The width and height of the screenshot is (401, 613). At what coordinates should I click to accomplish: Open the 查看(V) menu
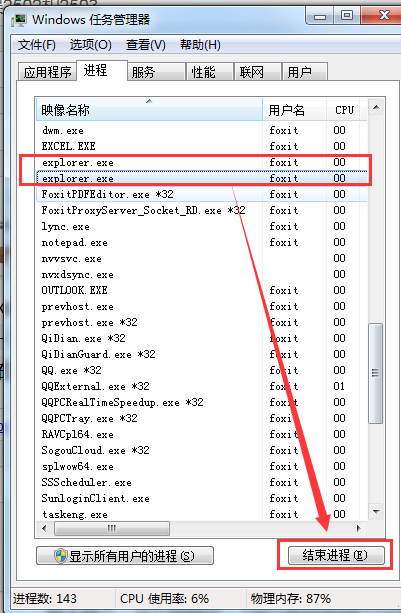(x=146, y=45)
